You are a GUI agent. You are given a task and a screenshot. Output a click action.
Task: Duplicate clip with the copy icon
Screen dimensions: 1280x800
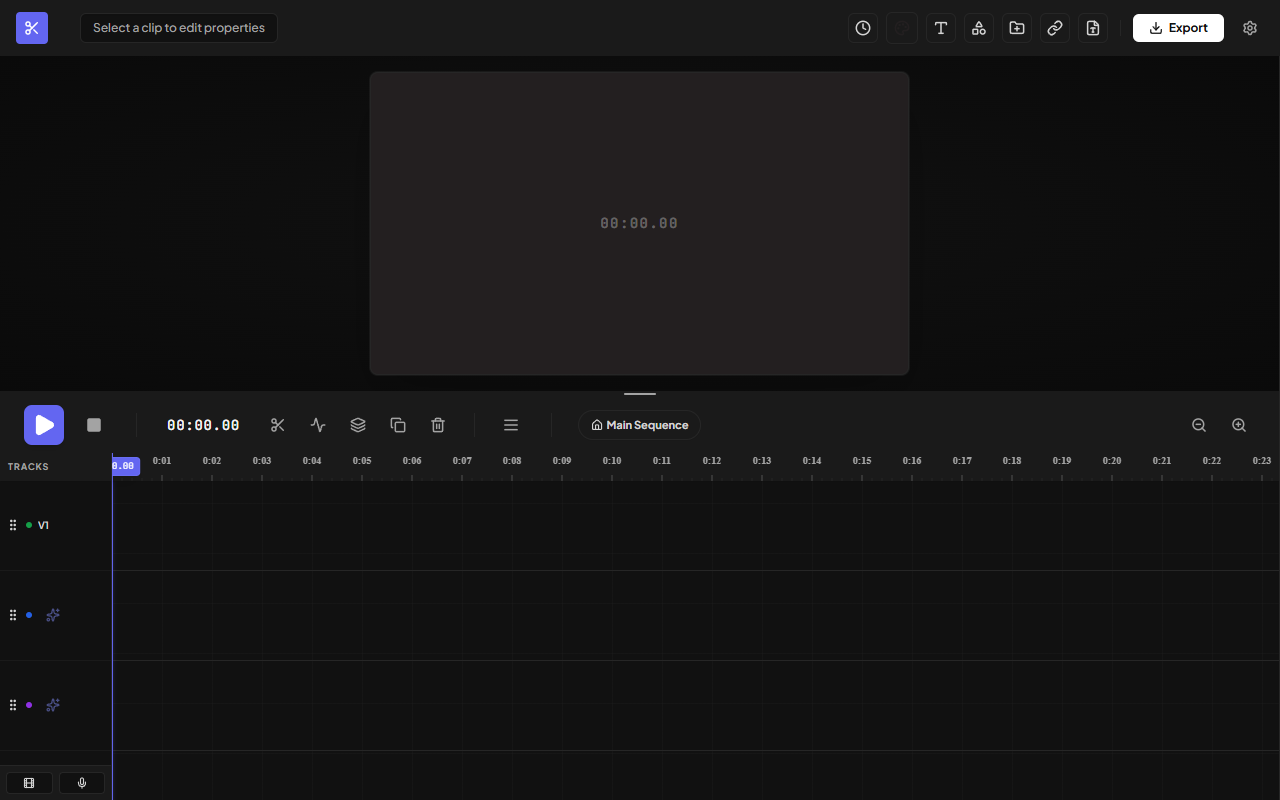[x=398, y=425]
